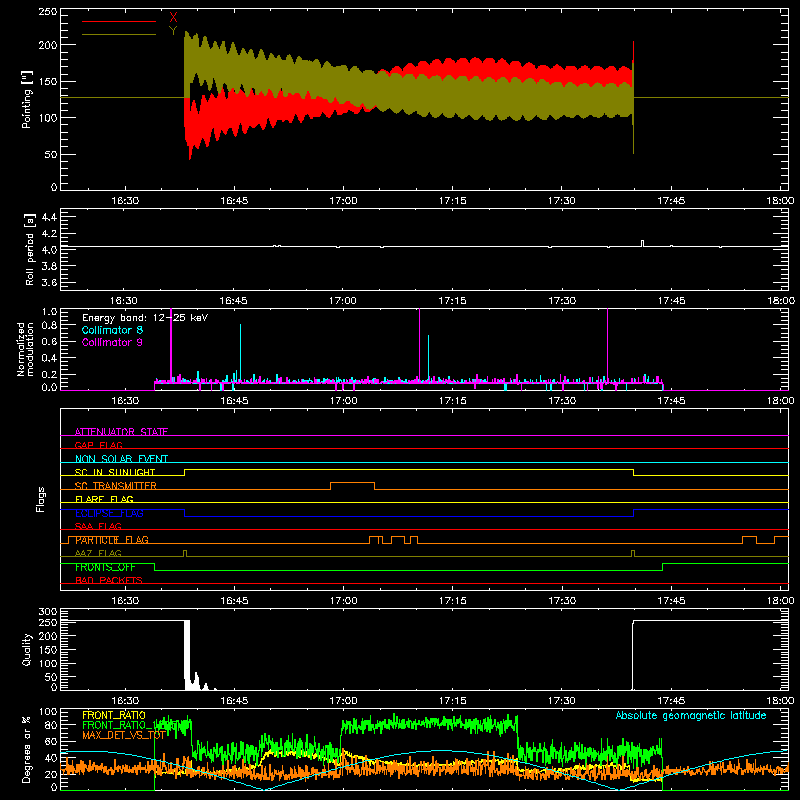800x800 pixels.
Task: Click the FRONTS_OFF flag label
Action: (x=105, y=567)
